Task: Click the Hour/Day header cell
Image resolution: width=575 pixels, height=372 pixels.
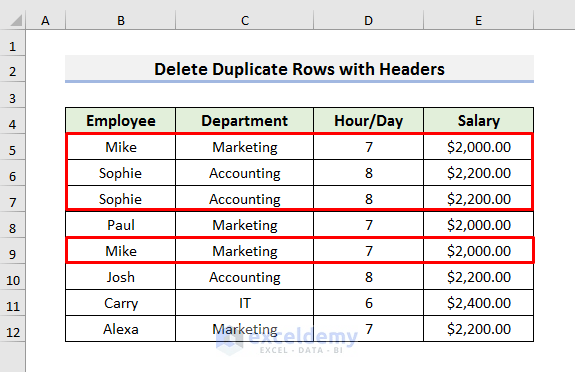Action: 369,120
